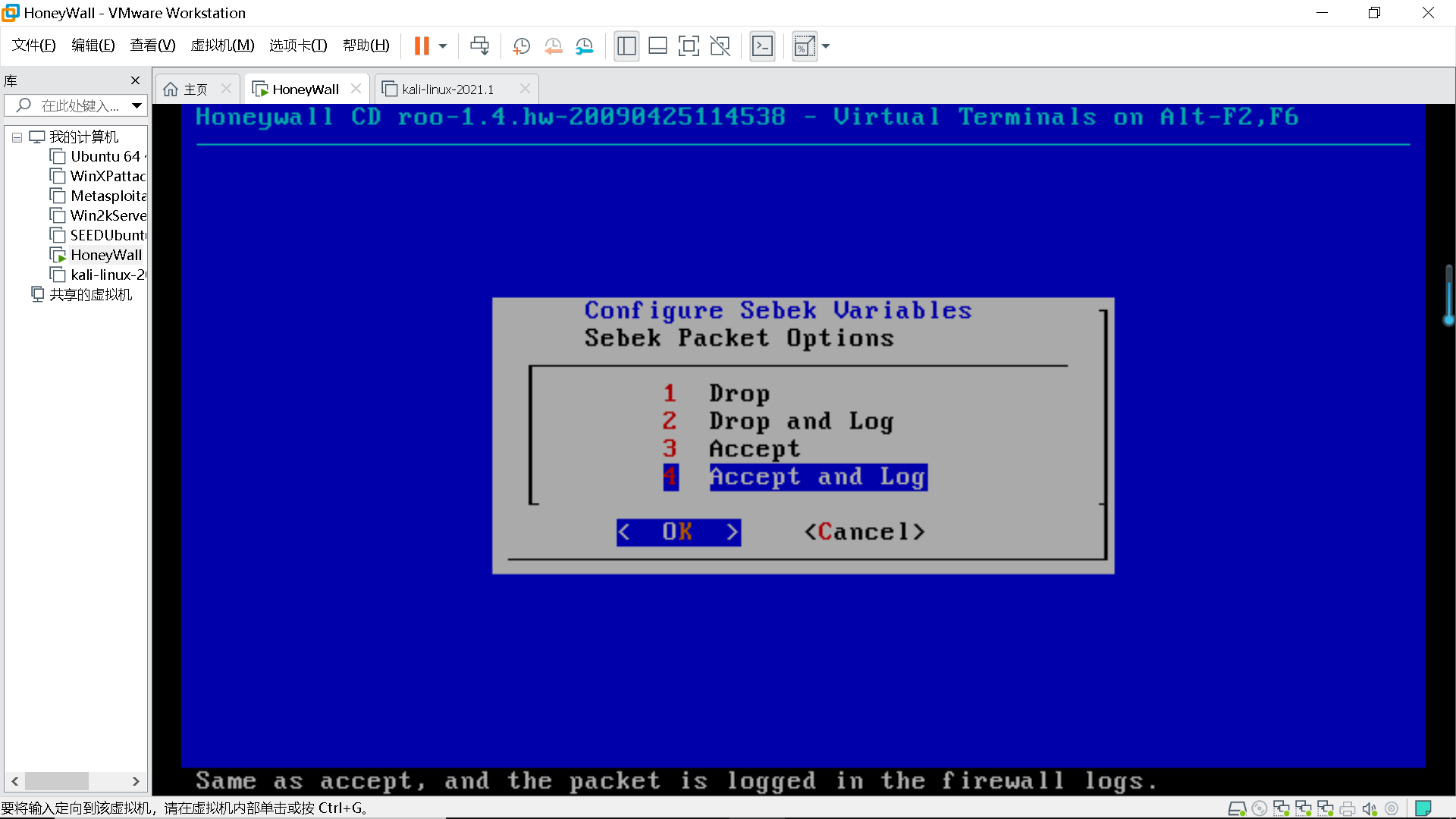Collapse the 我的计算机 tree node

(17, 137)
